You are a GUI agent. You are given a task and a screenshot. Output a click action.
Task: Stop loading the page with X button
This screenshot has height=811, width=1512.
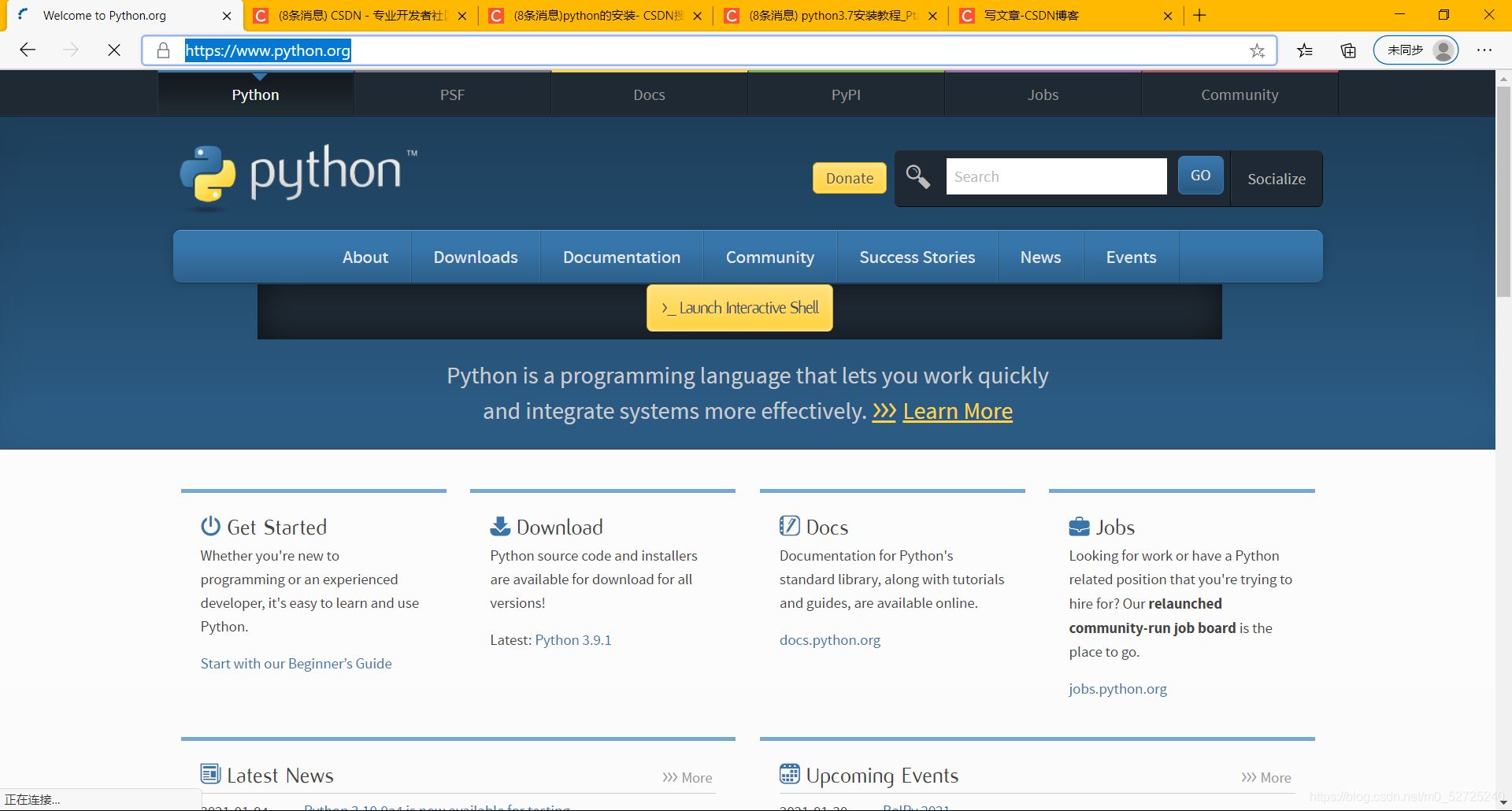coord(114,50)
